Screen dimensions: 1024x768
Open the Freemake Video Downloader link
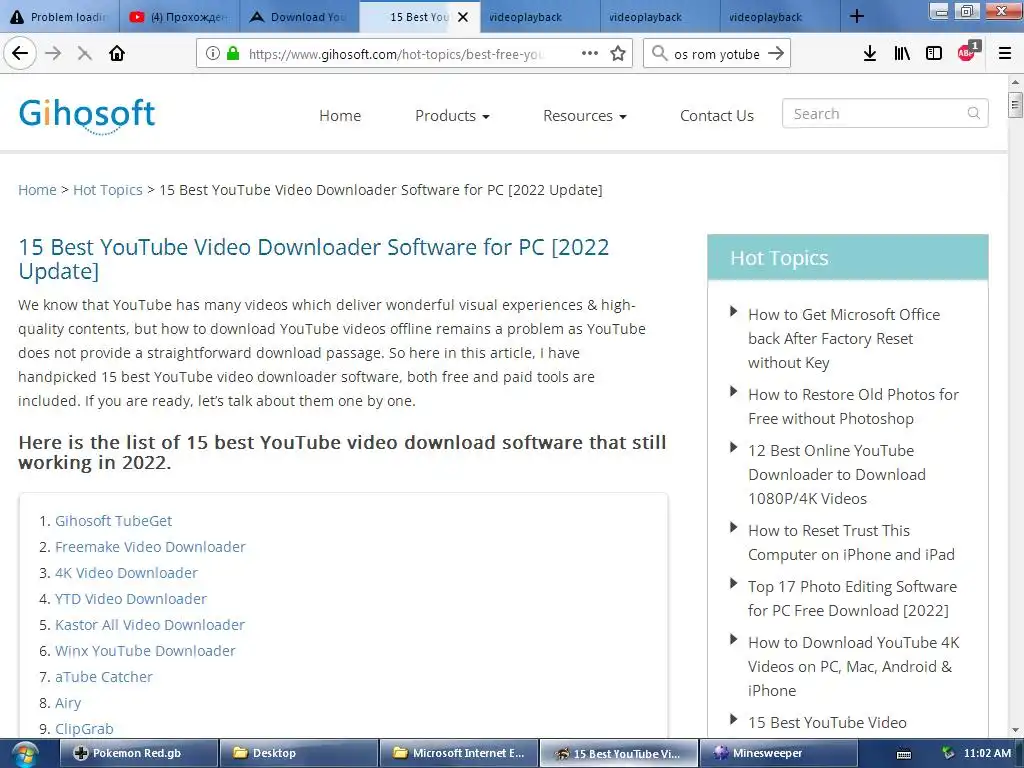[150, 547]
